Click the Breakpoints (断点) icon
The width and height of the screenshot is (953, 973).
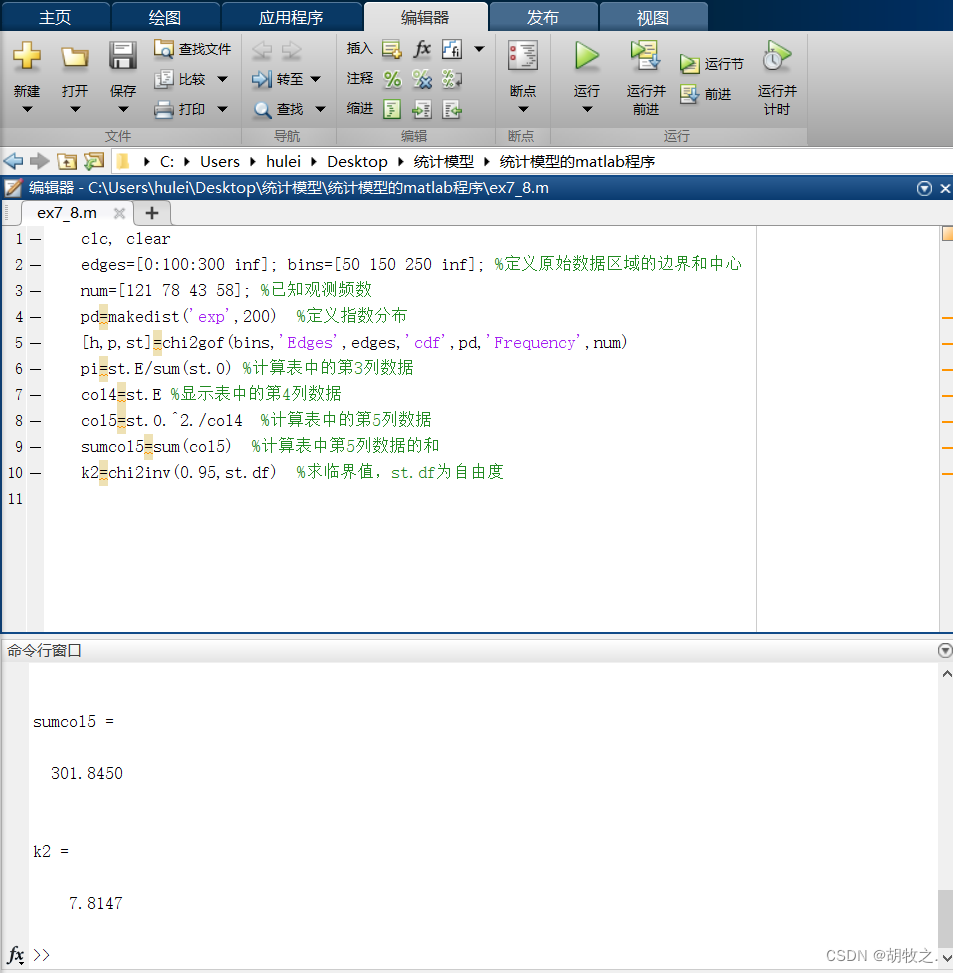pyautogui.click(x=523, y=56)
